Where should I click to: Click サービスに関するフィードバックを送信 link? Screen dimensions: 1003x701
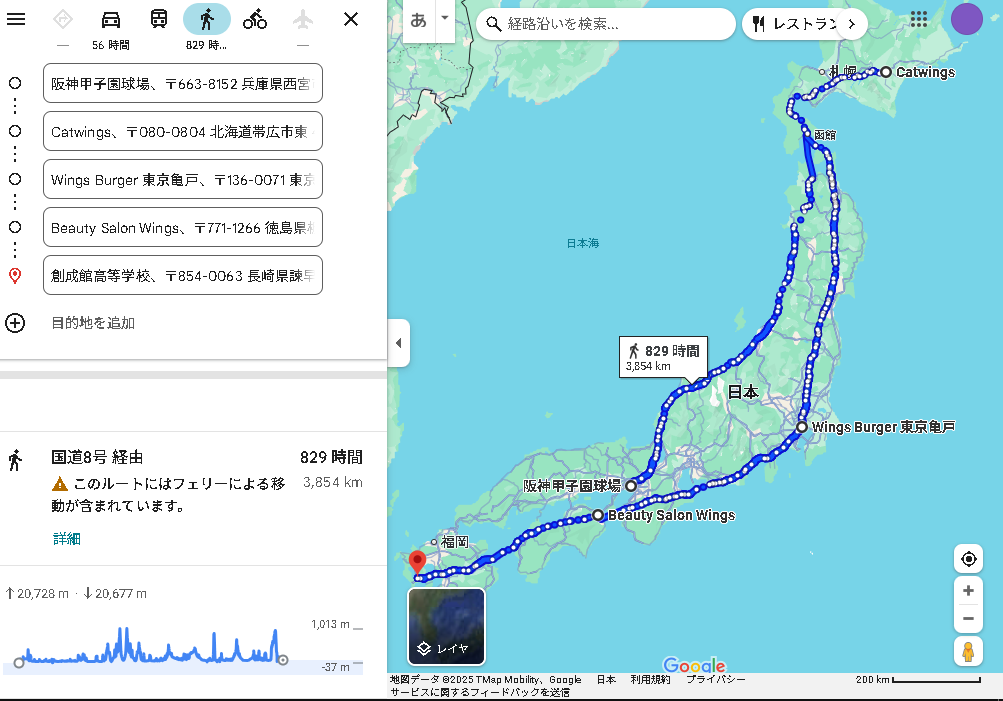point(480,692)
